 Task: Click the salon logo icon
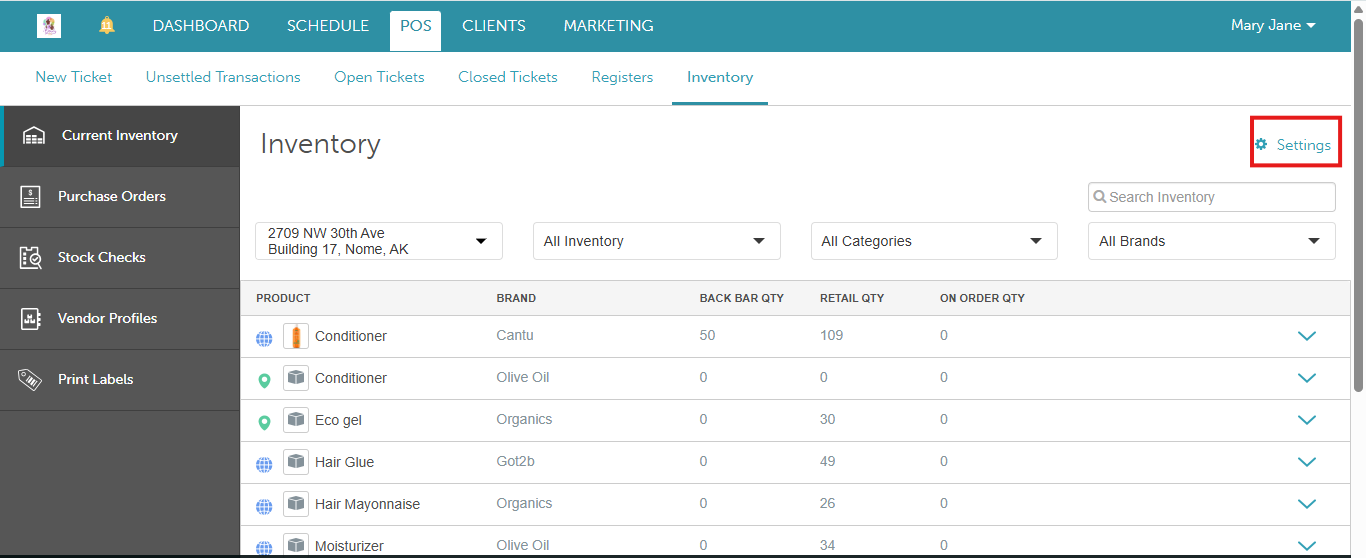tap(49, 26)
